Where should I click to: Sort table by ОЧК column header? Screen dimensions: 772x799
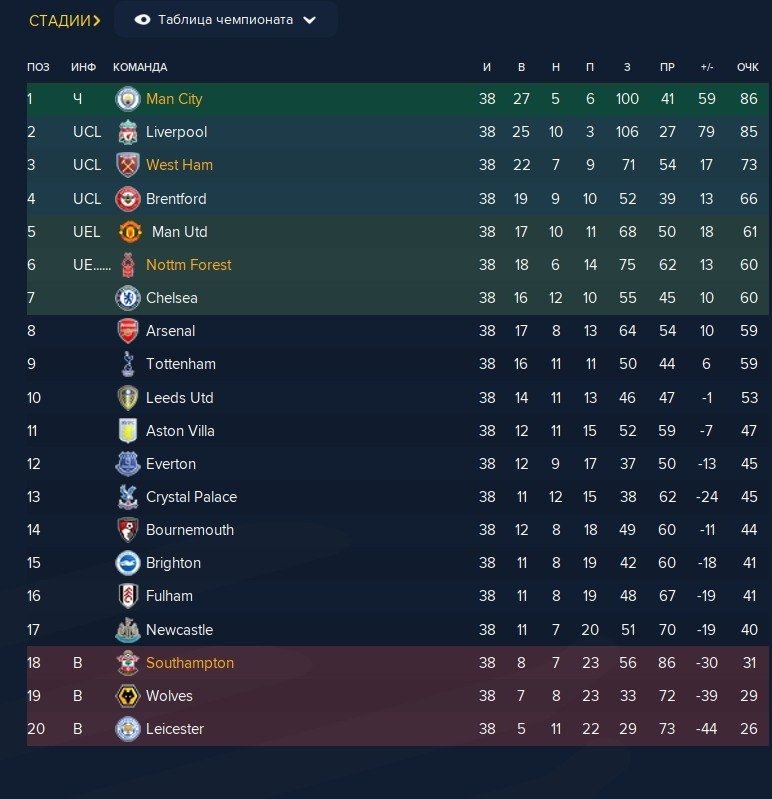[747, 67]
